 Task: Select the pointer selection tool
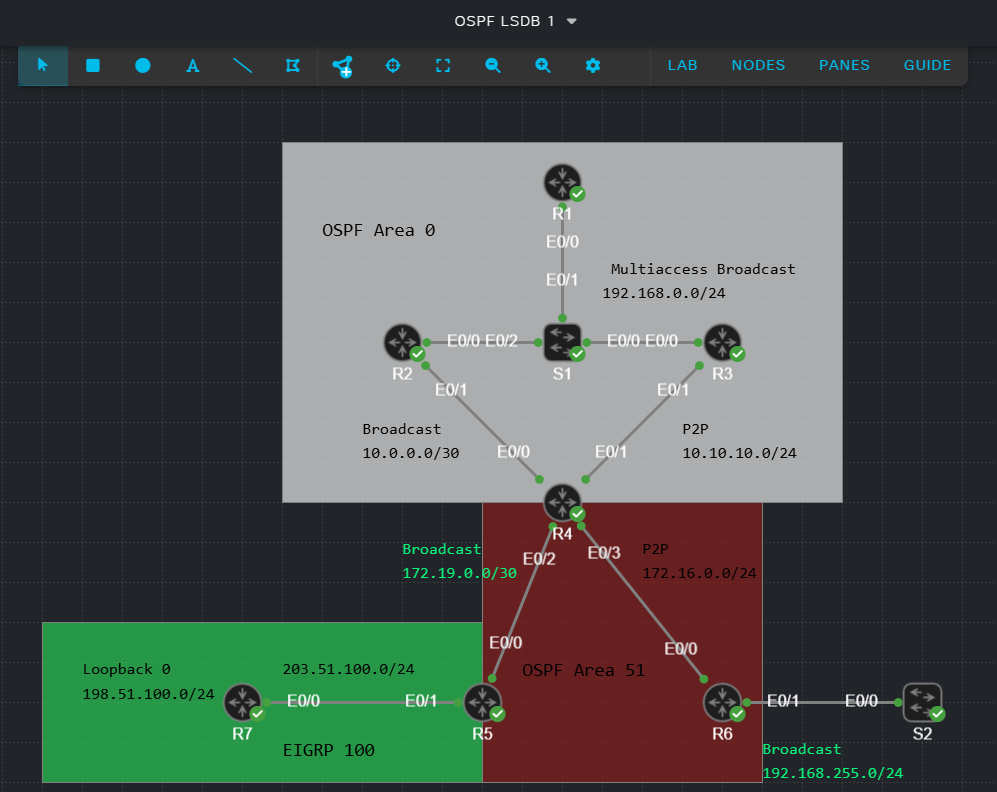point(43,66)
